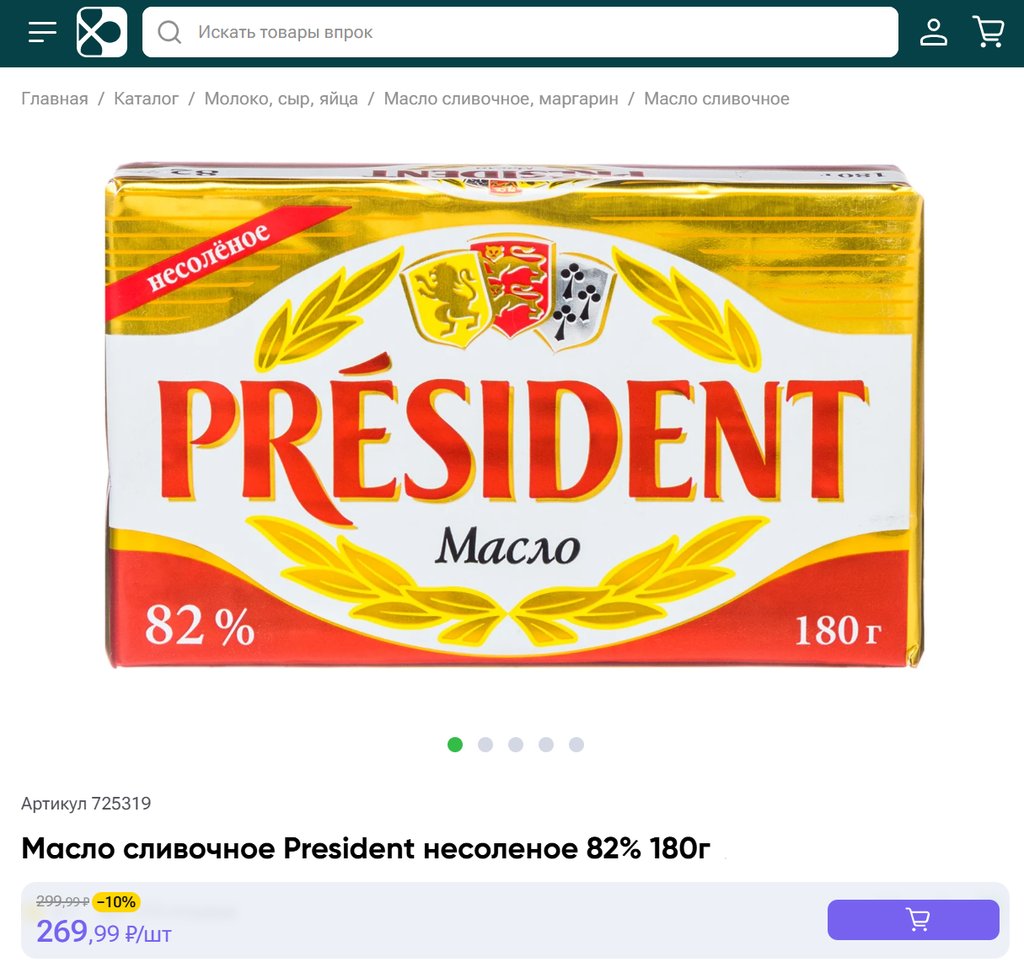The height and width of the screenshot is (962, 1024).
Task: Open Каталог breadcrumb link
Action: pos(146,99)
